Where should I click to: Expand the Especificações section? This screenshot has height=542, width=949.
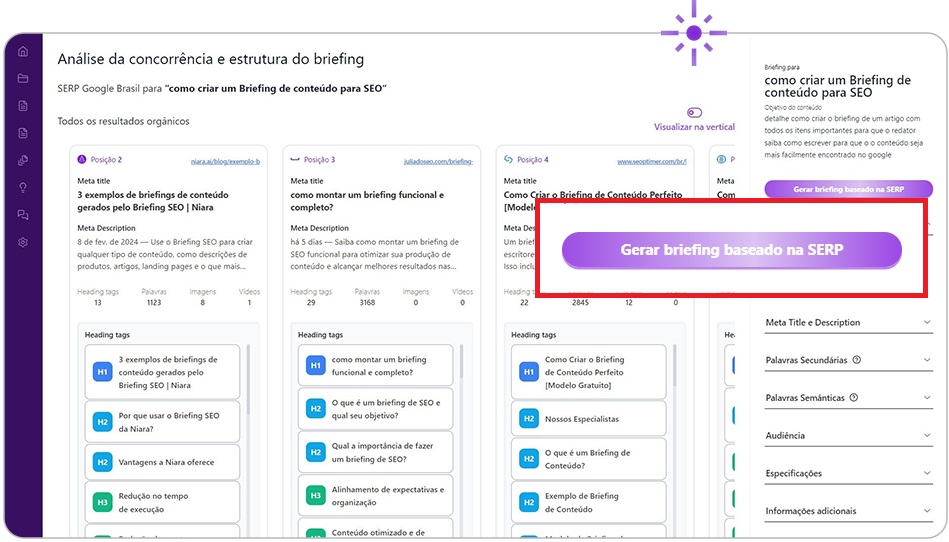[x=927, y=473]
